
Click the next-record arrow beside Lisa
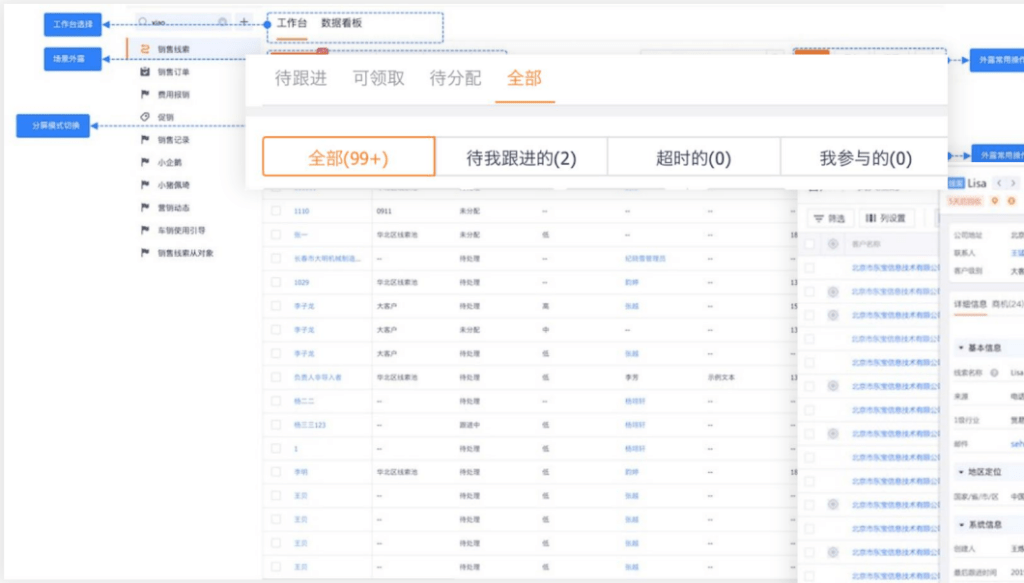tap(1012, 183)
